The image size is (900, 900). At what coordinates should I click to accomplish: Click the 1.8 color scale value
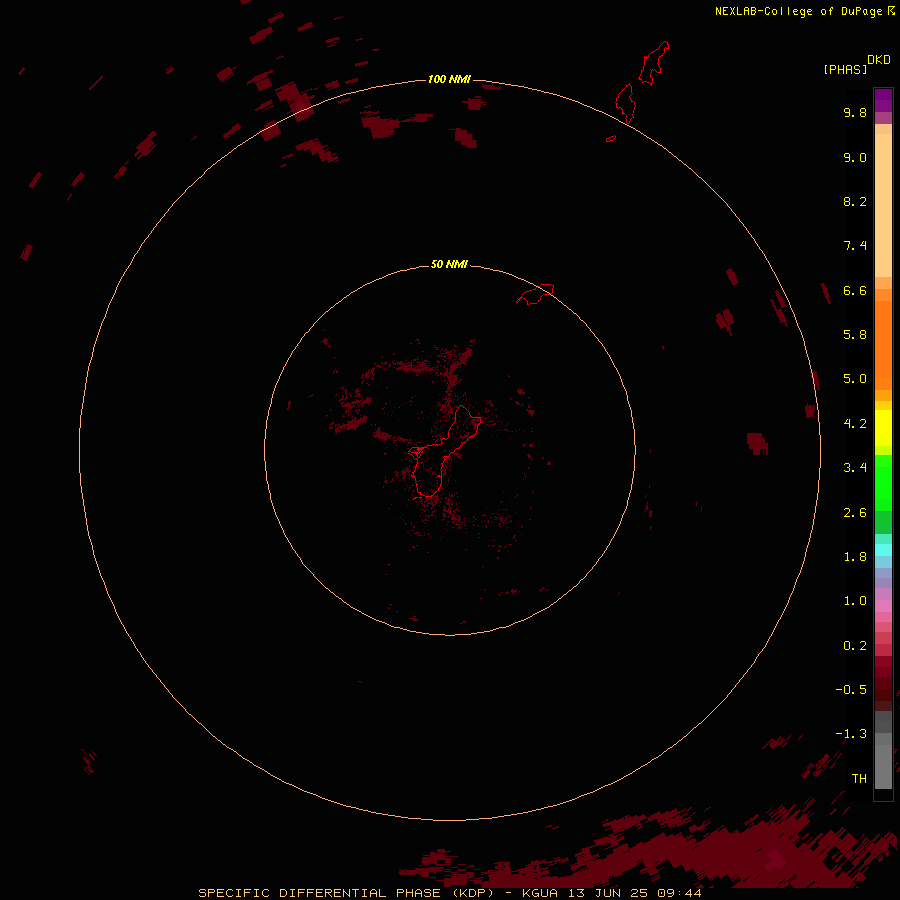click(855, 557)
